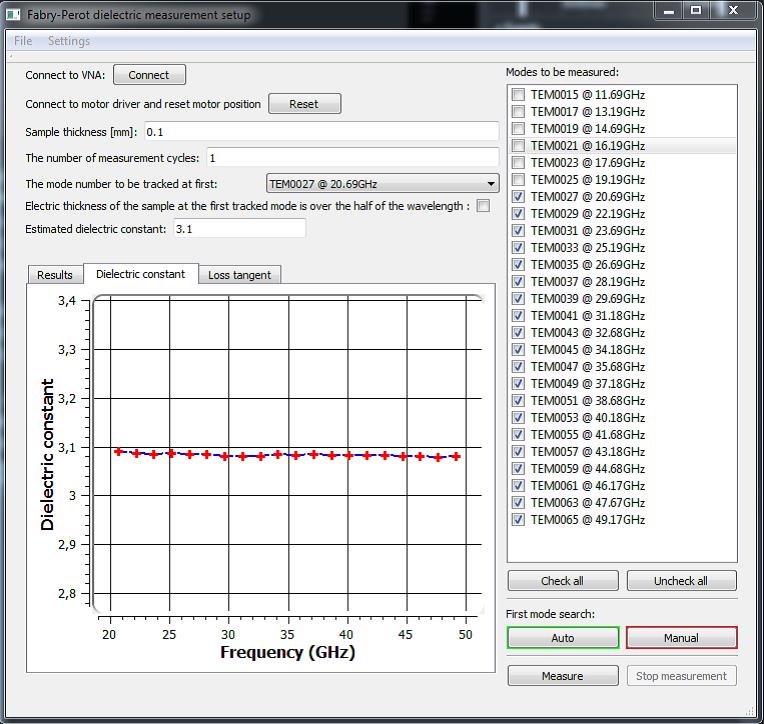The image size is (764, 724).
Task: Uncheck TEM0053 @ 40.18GHz mode
Action: (518, 418)
